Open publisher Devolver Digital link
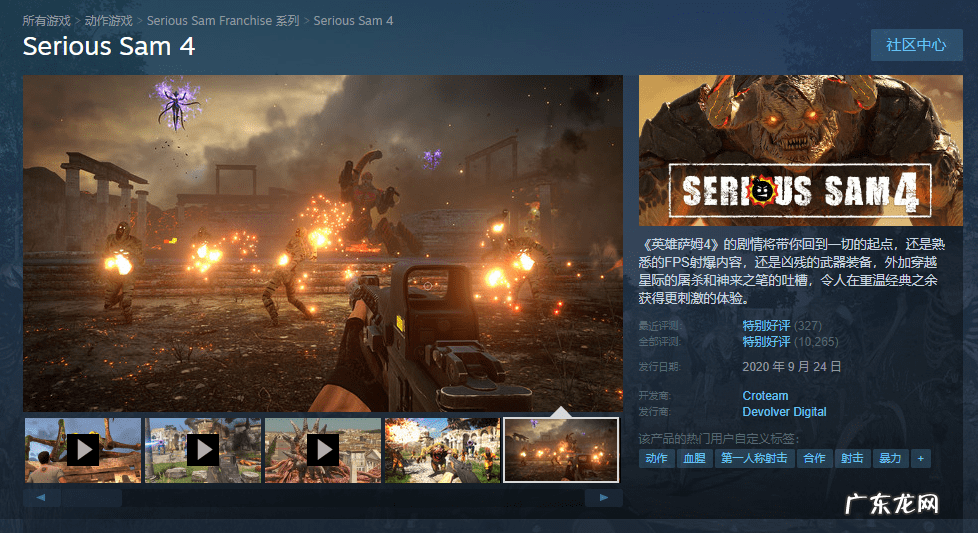The image size is (978, 533). click(784, 412)
